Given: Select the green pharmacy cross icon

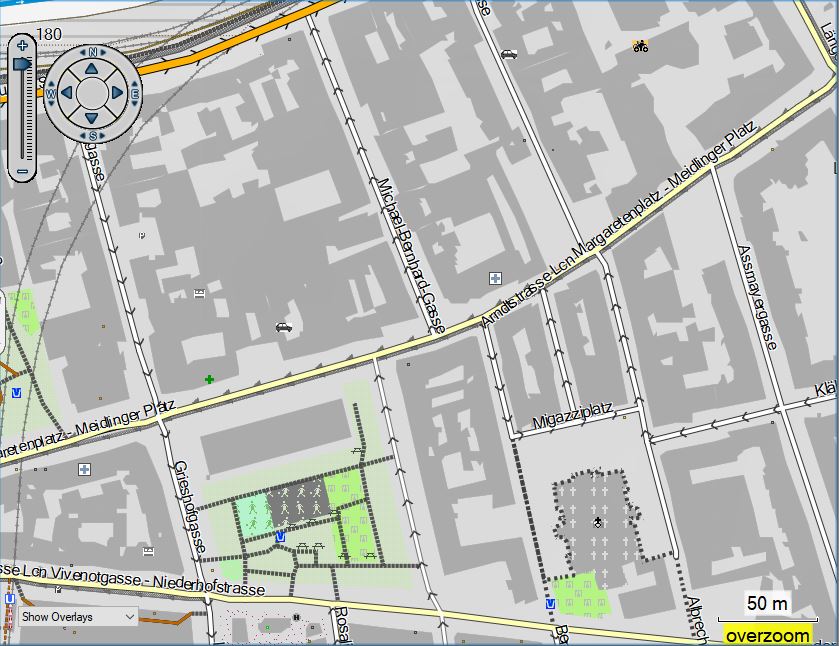Looking at the screenshot, I should coord(207,378).
